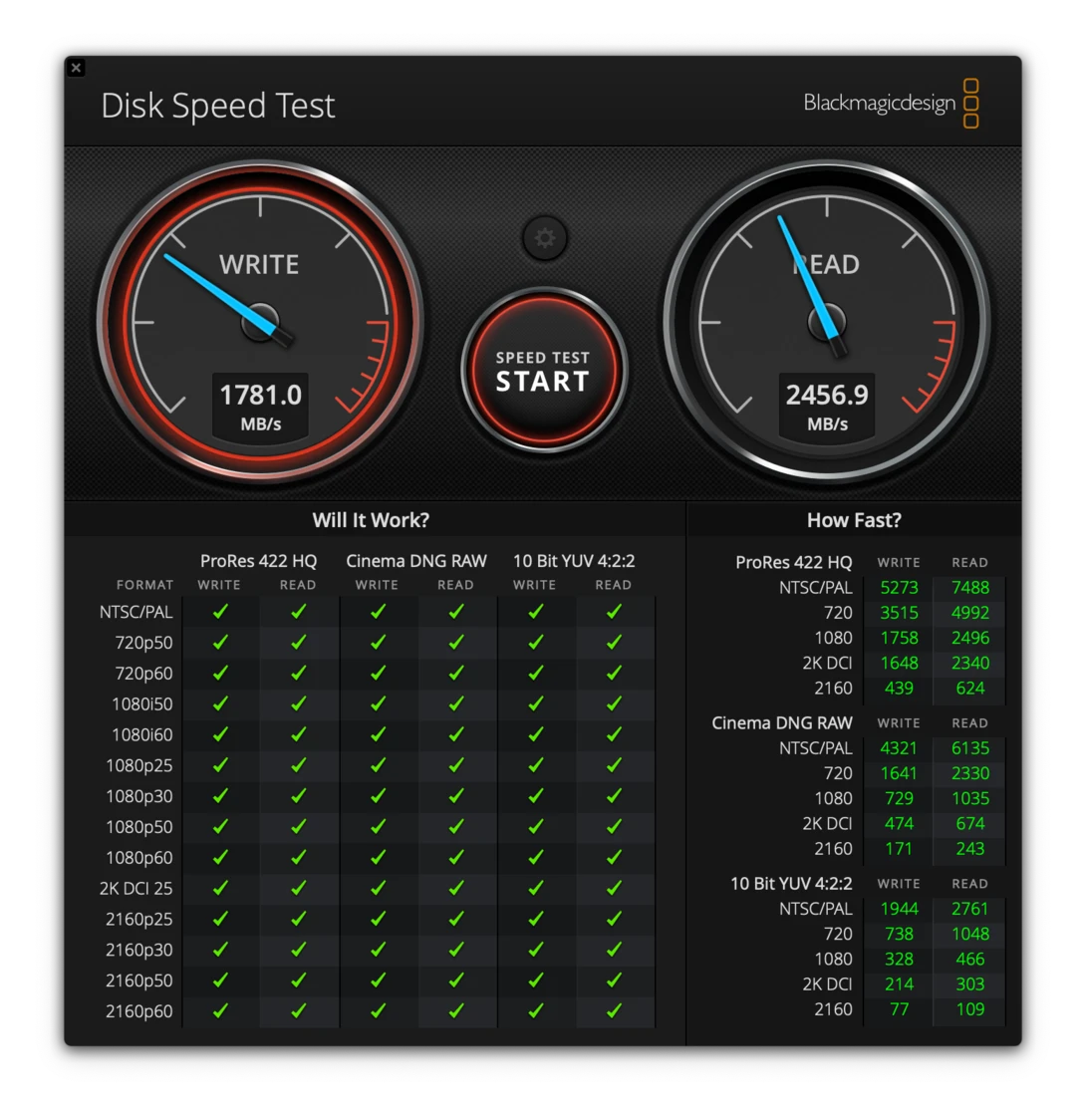1086x1120 pixels.
Task: Click 10 Bit YUV 4:2:2 1080 write value 328
Action: [899, 960]
